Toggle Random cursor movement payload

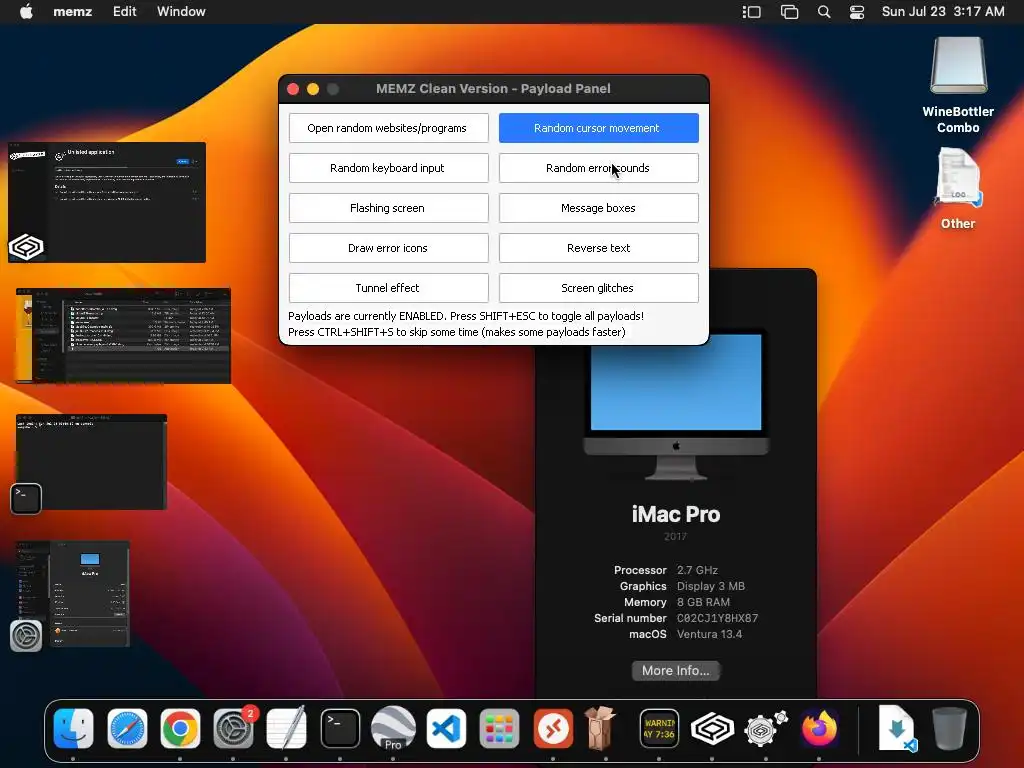(599, 128)
